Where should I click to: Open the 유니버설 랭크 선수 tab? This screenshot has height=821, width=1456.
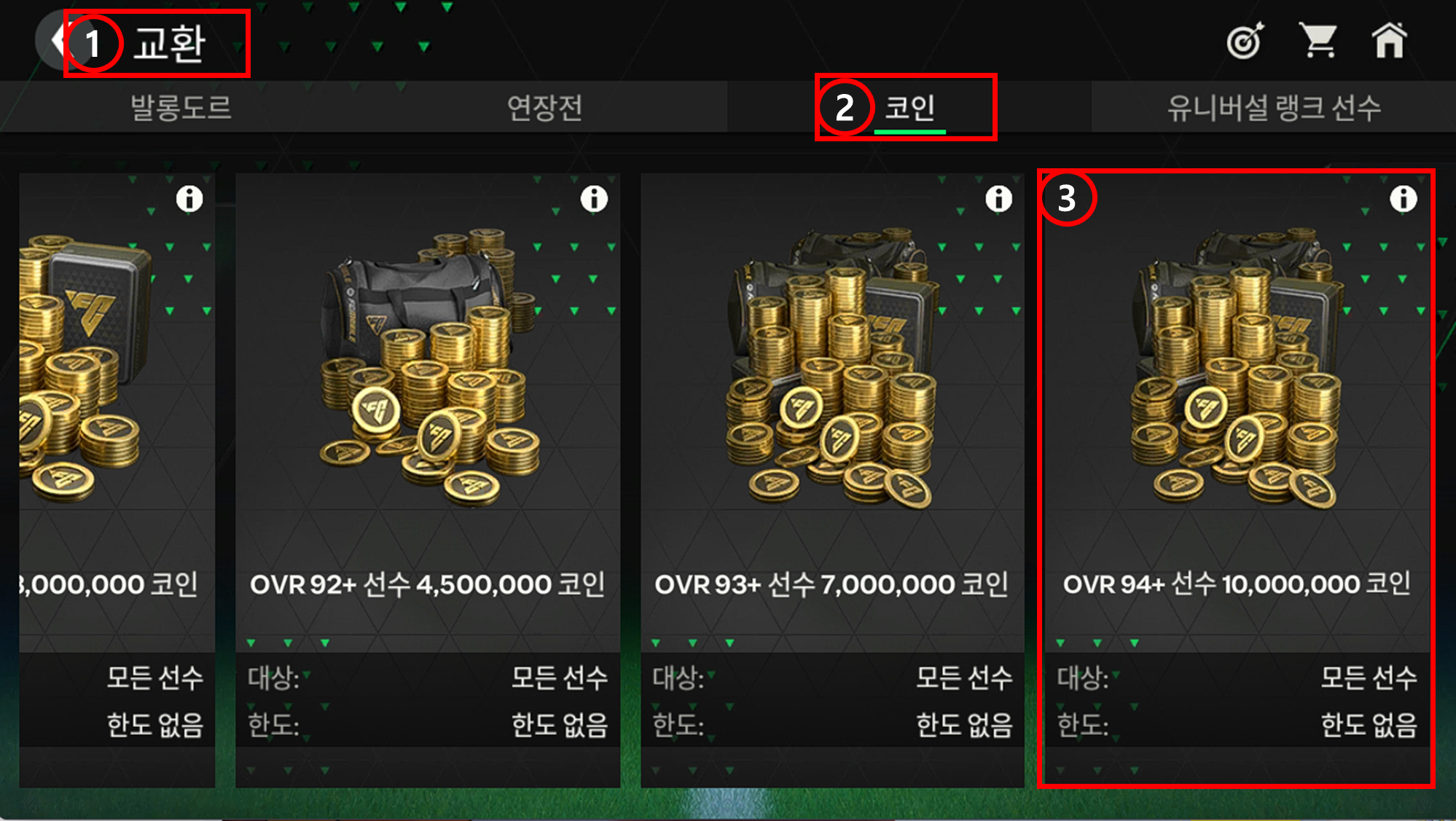click(x=1274, y=107)
